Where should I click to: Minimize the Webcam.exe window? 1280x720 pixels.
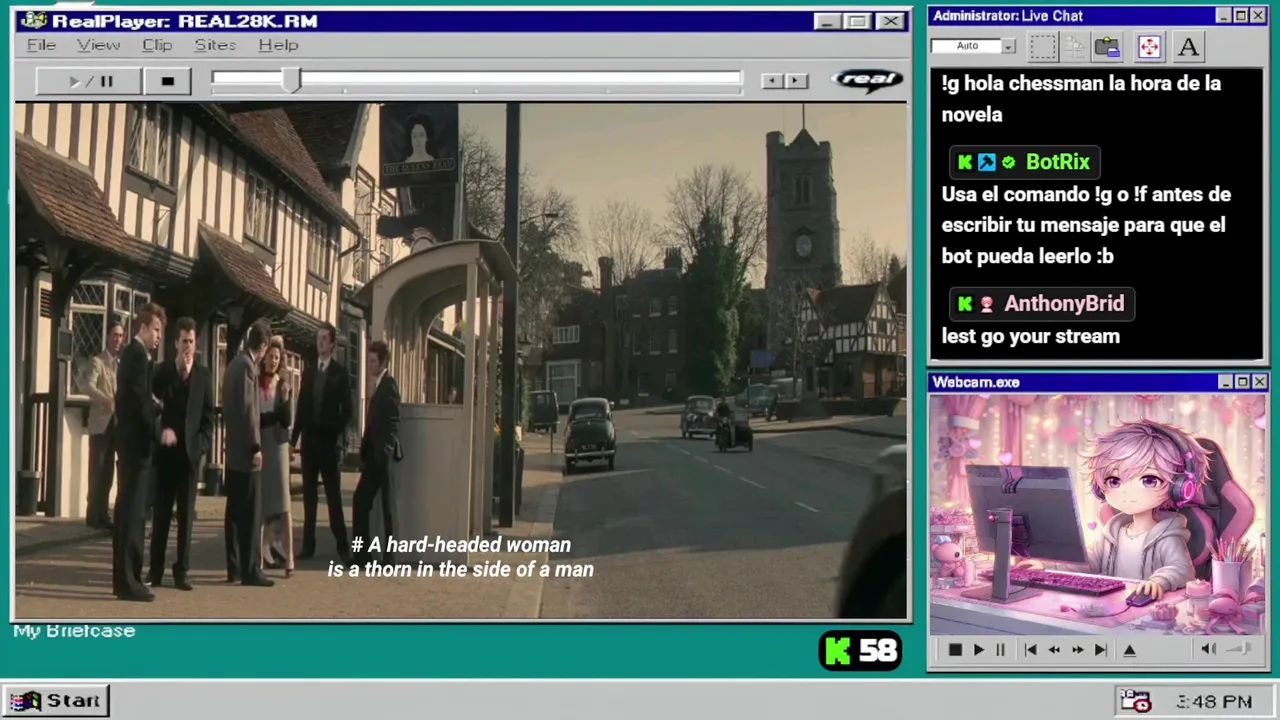pos(1225,382)
